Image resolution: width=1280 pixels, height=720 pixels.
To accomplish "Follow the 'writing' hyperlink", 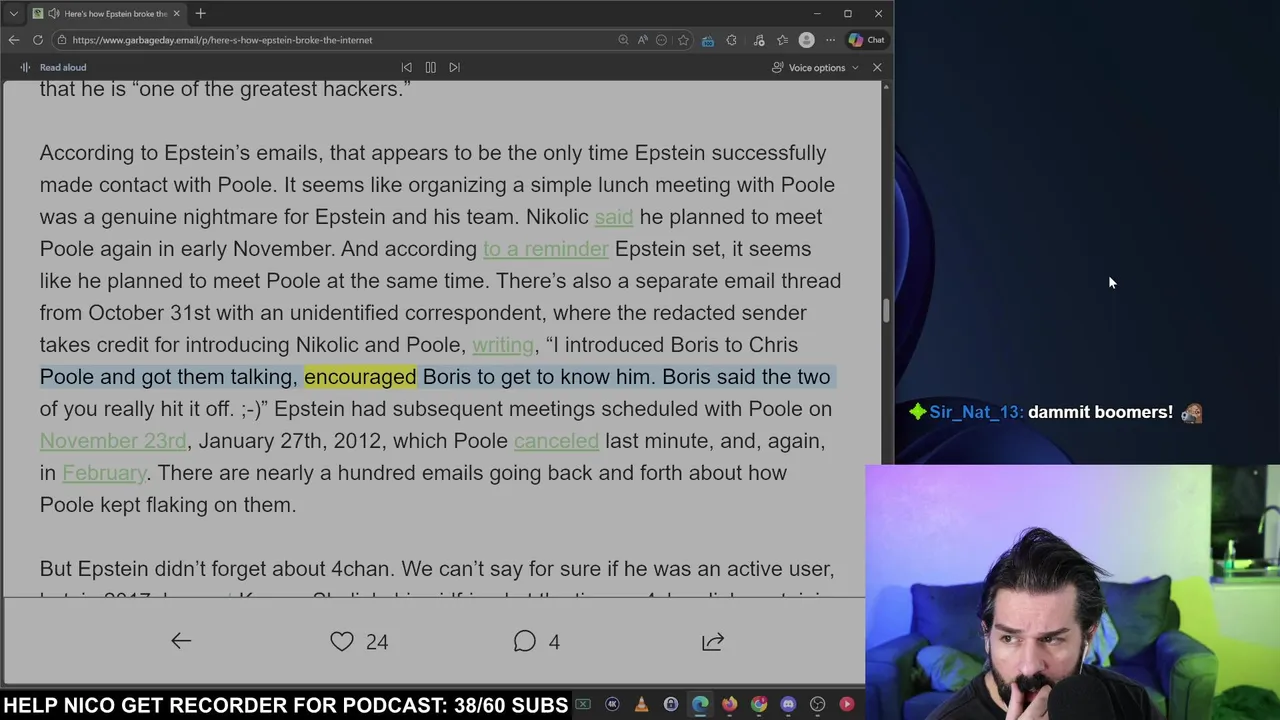I will 502,345.
